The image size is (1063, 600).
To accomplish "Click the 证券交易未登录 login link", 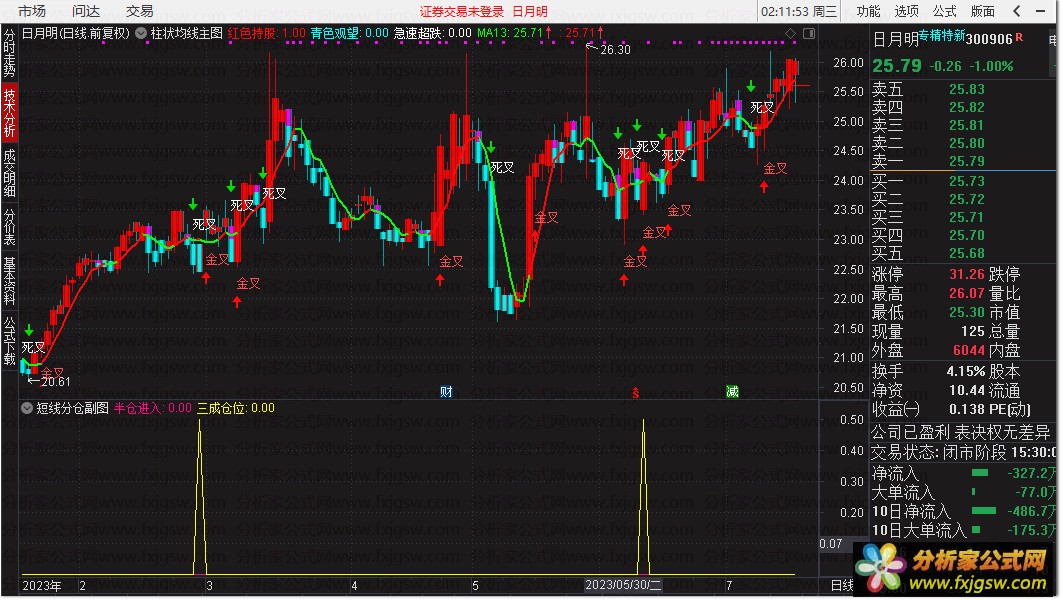I will click(x=462, y=12).
